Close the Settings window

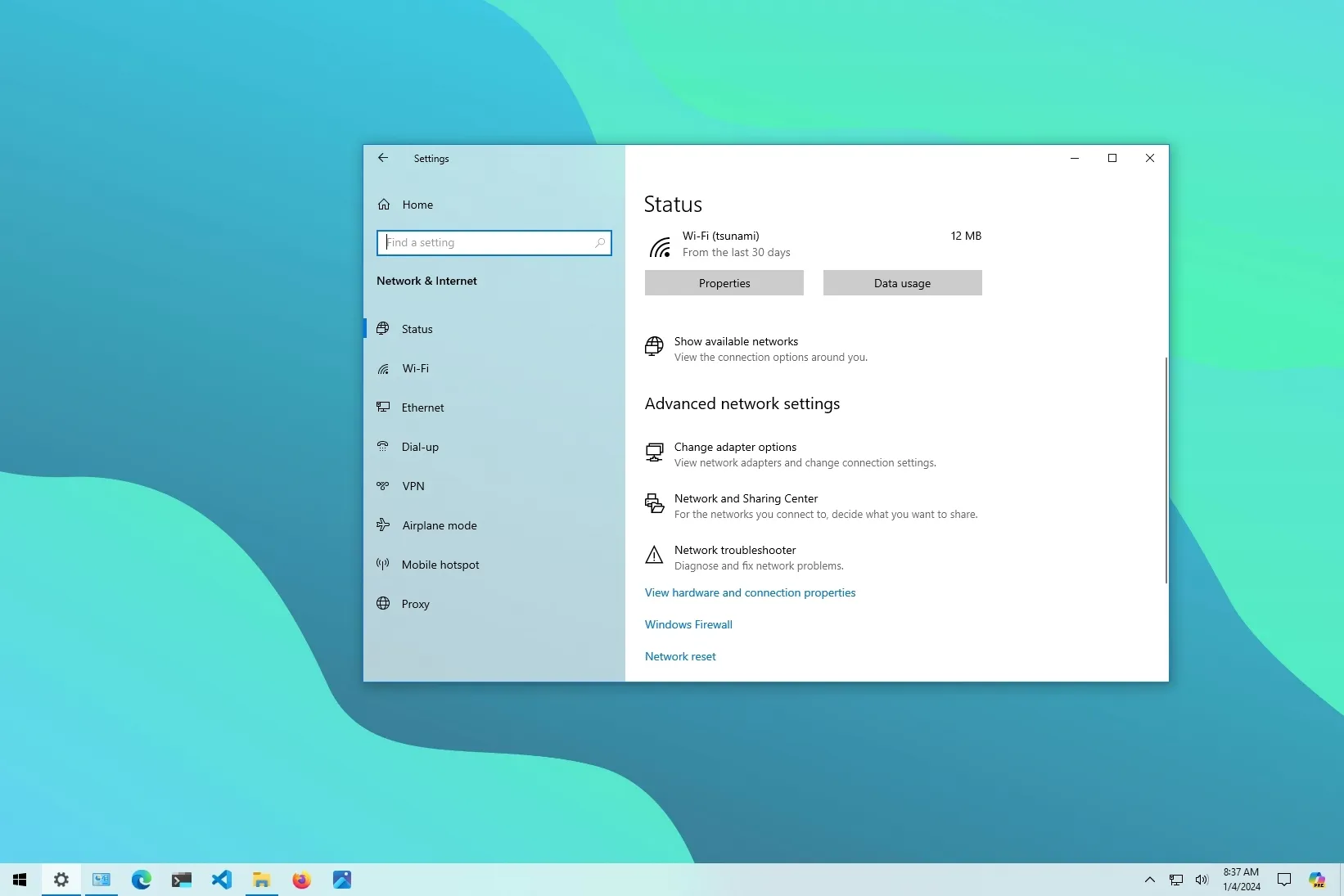(1150, 158)
